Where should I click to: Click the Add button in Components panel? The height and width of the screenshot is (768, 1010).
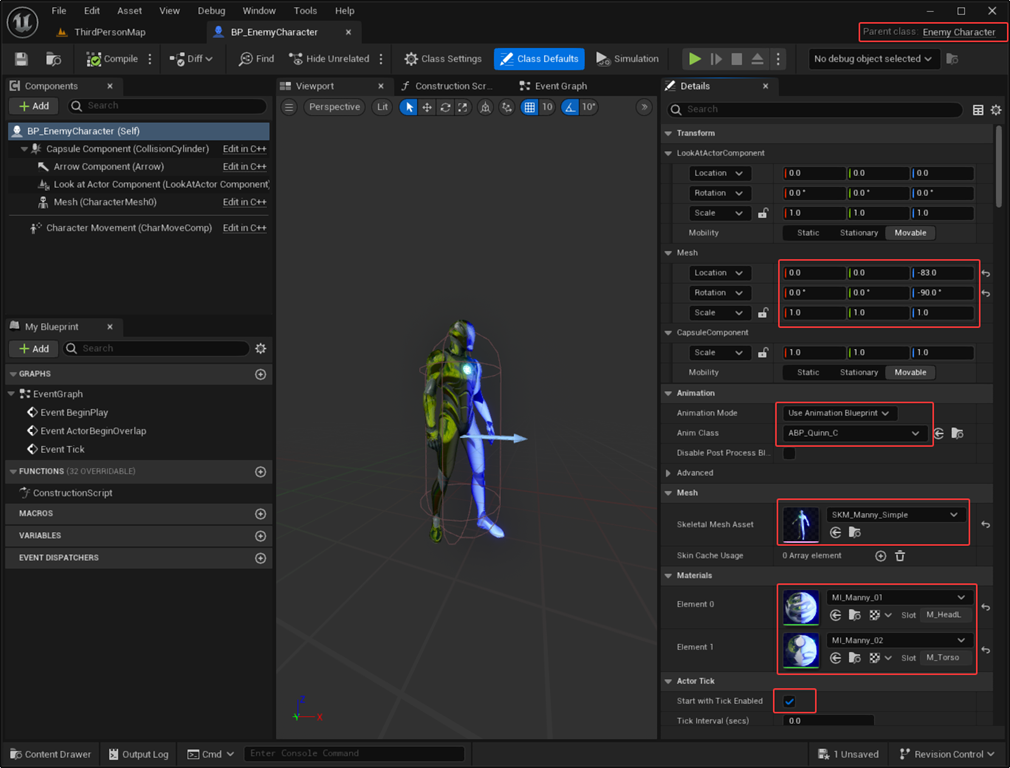tap(33, 106)
